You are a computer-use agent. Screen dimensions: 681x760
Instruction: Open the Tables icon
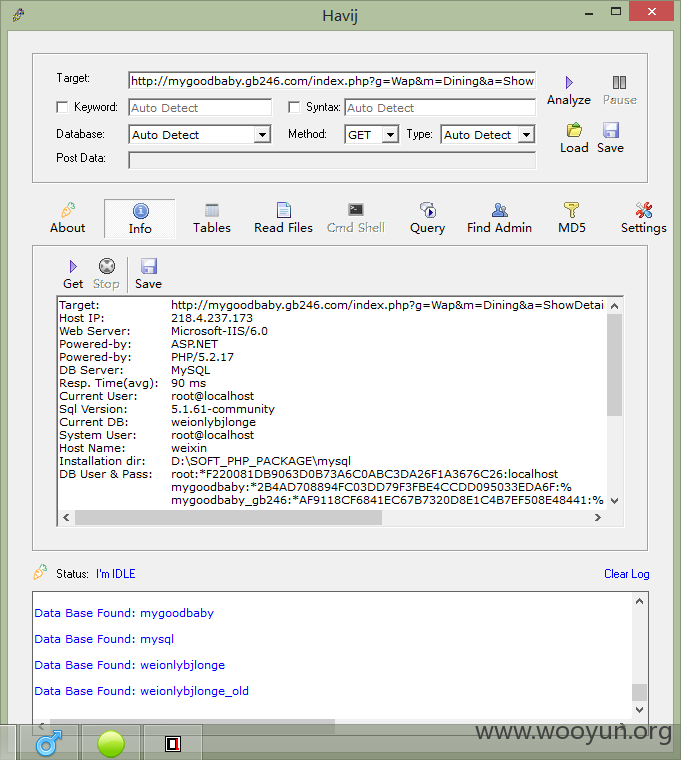(x=212, y=210)
